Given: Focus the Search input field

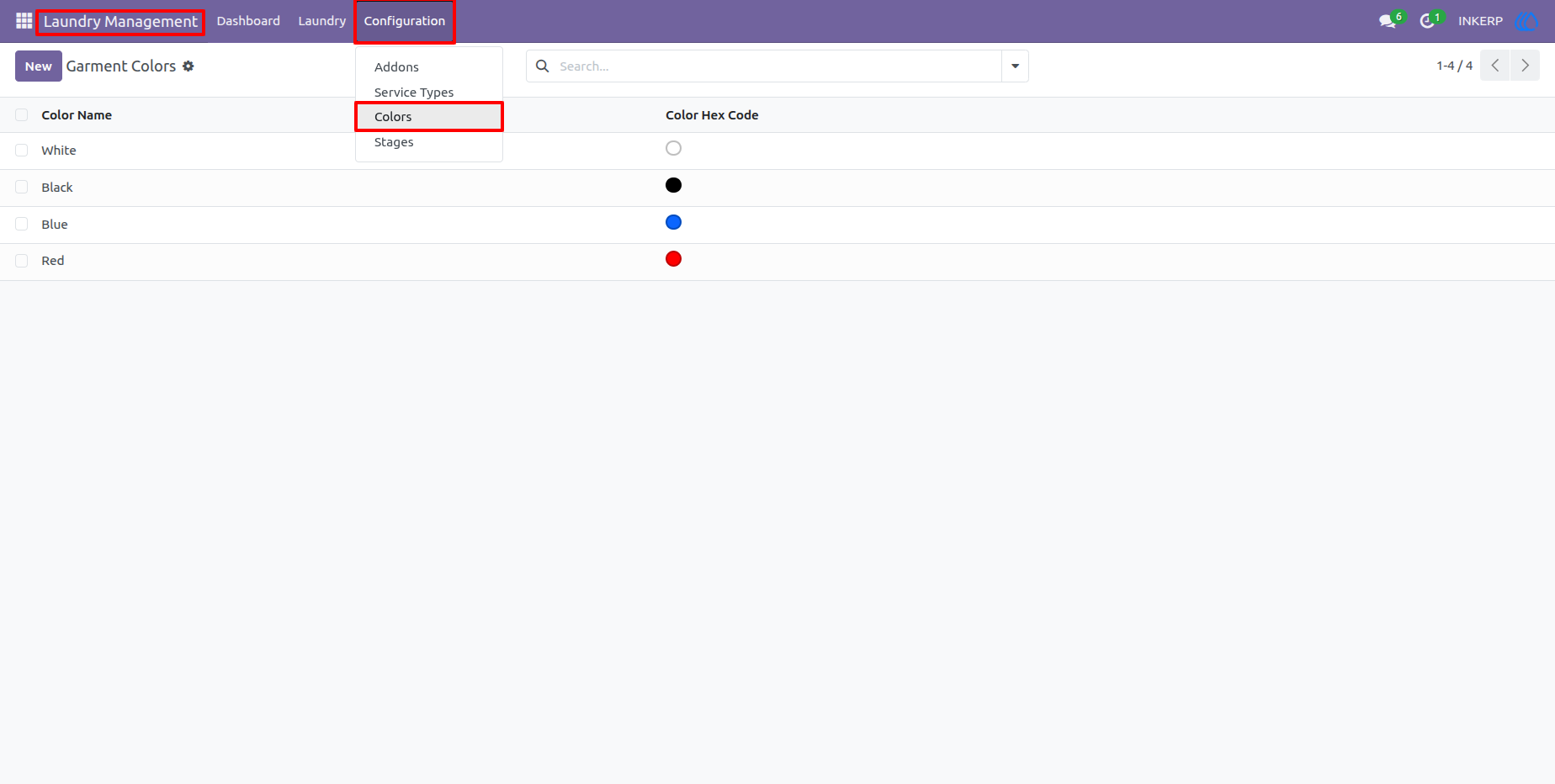Looking at the screenshot, I should pyautogui.click(x=778, y=66).
